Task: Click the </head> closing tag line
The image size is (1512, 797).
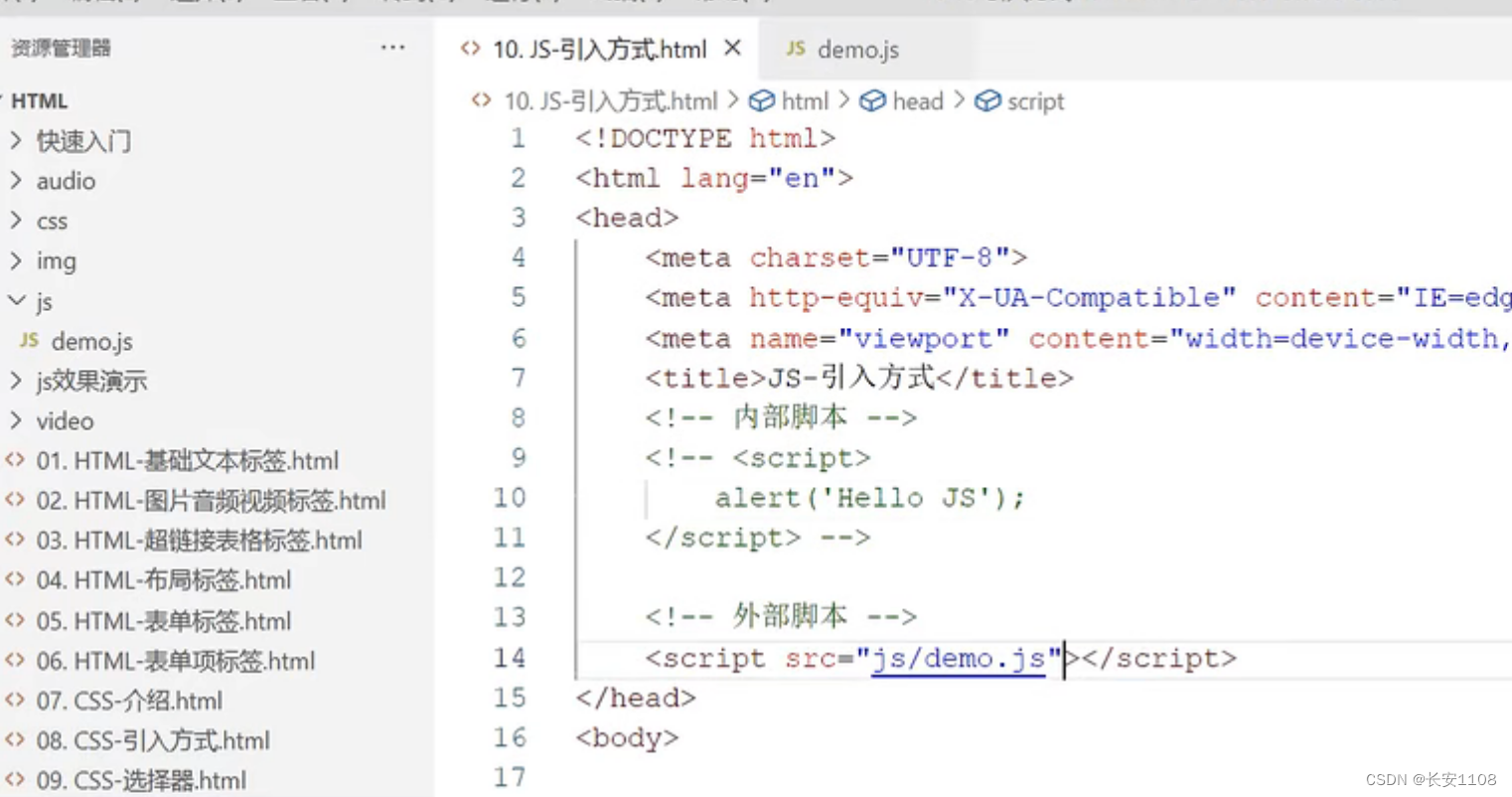Action: coord(636,698)
